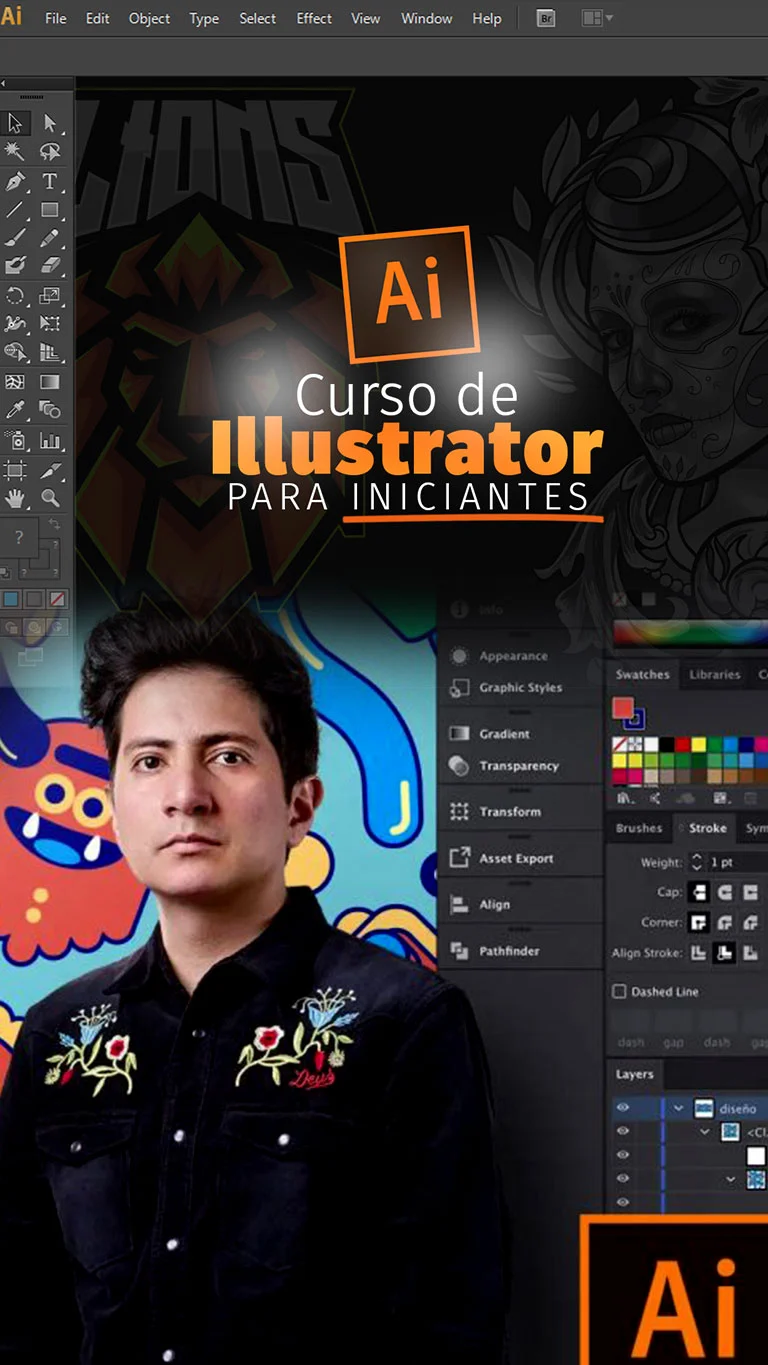768x1365 pixels.
Task: Select the Selection tool (black arrow)
Action: point(15,123)
